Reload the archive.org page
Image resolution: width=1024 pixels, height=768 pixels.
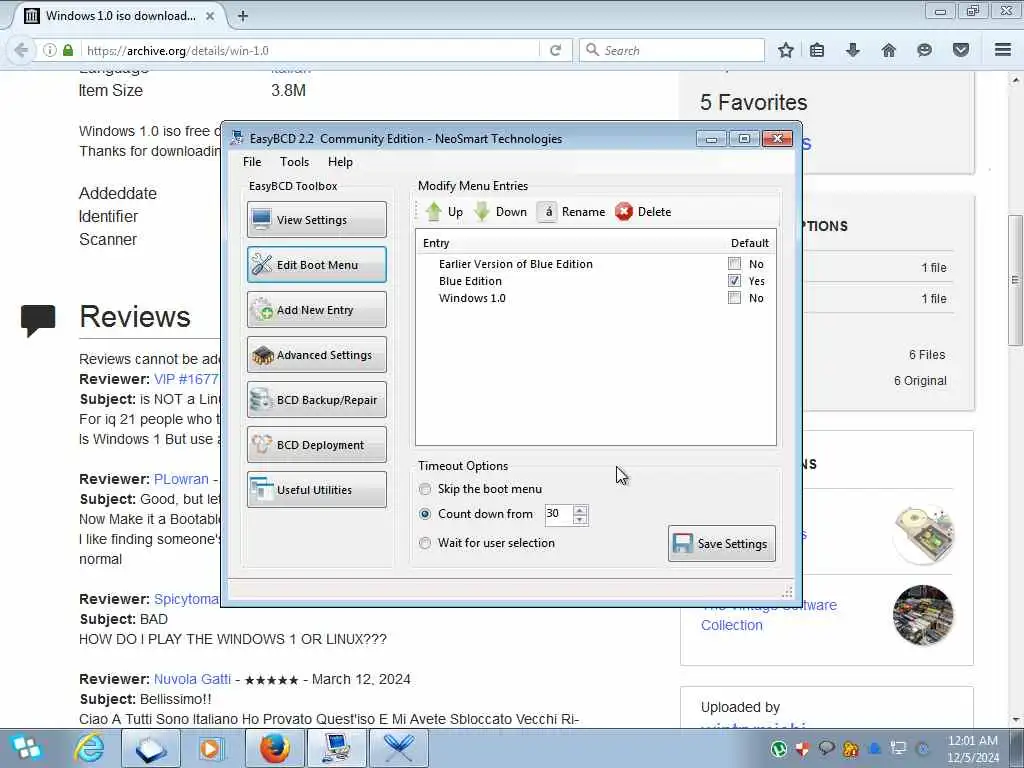556,50
